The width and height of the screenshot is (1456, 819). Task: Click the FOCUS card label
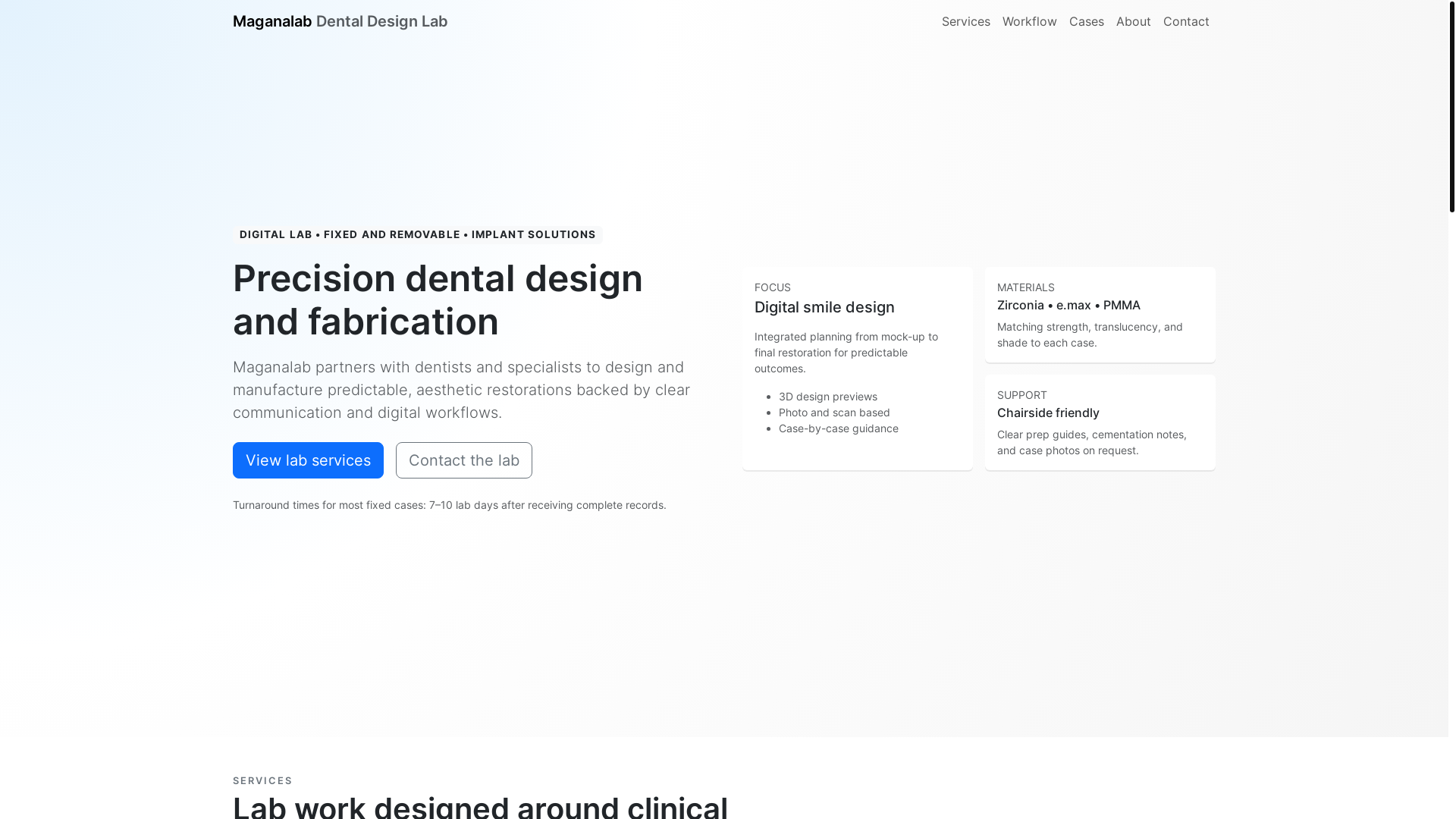pyautogui.click(x=773, y=287)
